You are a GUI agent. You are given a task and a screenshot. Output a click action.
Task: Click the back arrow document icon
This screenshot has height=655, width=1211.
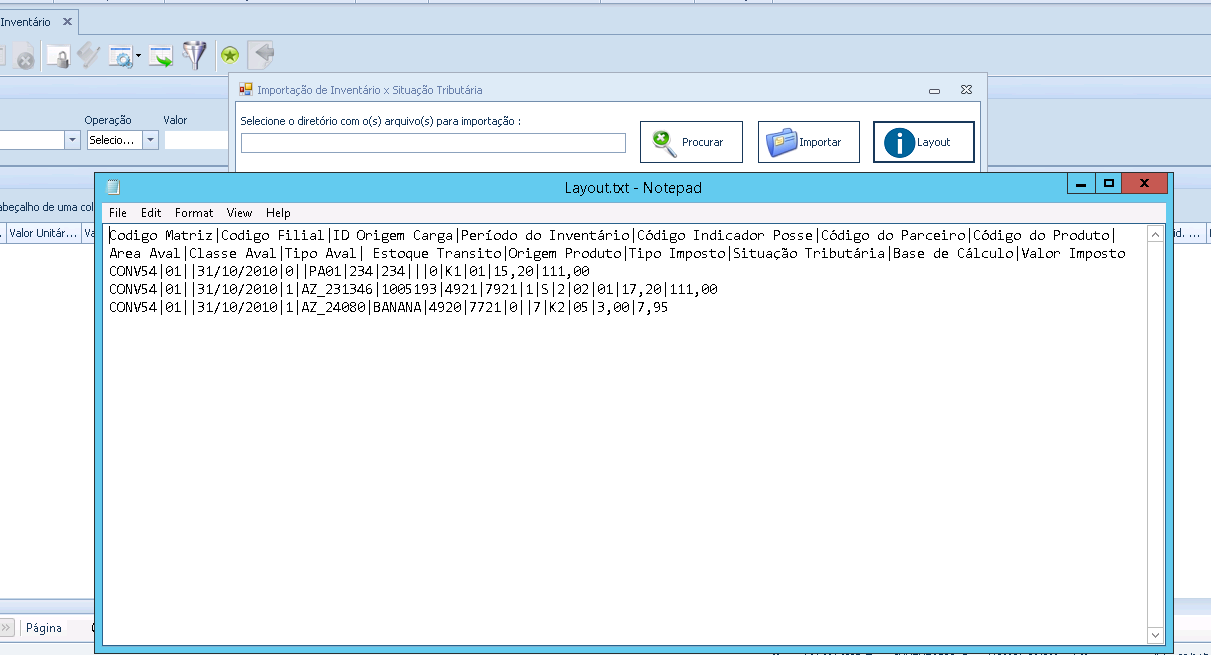click(261, 56)
